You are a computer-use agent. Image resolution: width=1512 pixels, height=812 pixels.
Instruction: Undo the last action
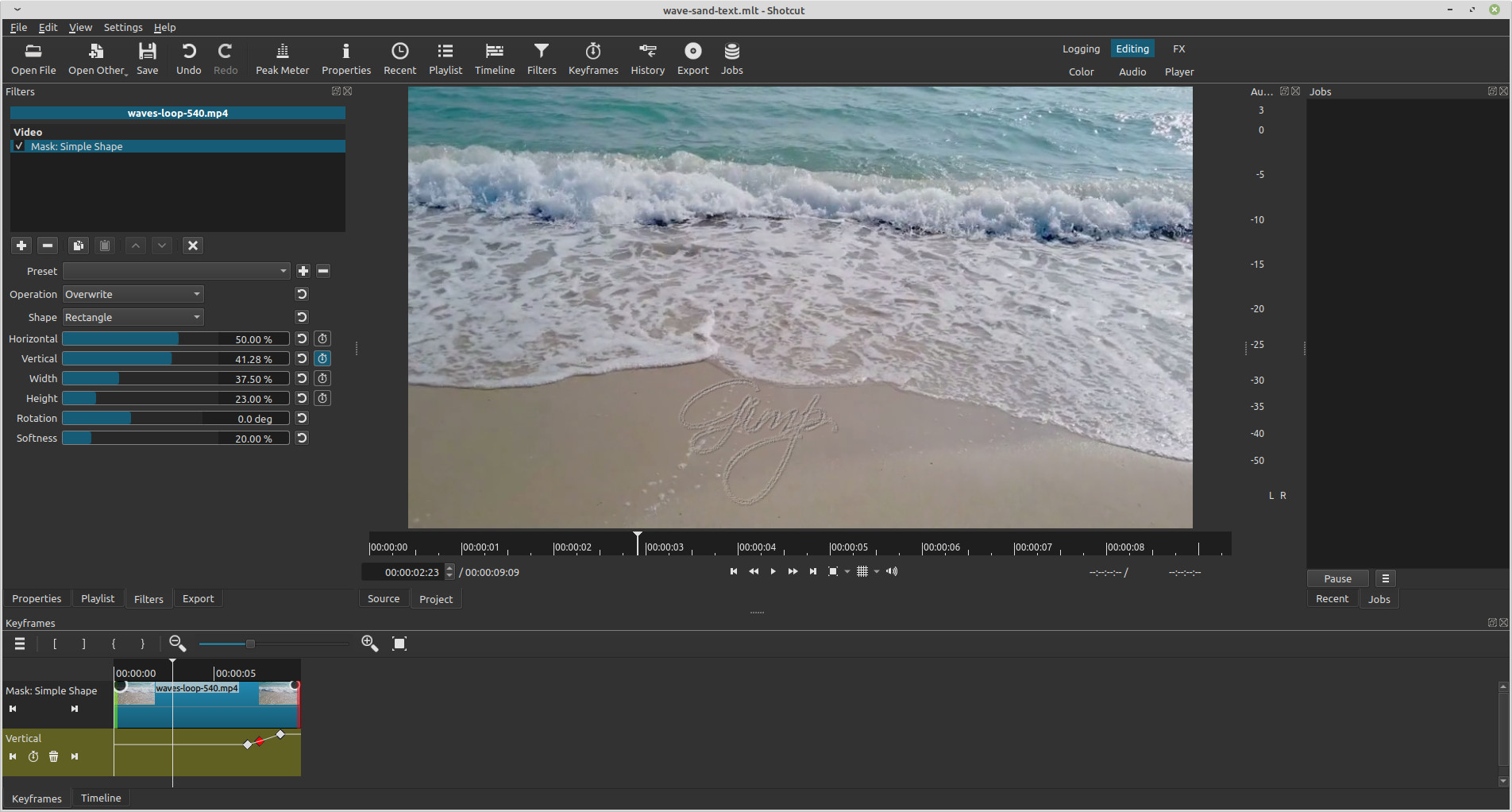tap(188, 59)
